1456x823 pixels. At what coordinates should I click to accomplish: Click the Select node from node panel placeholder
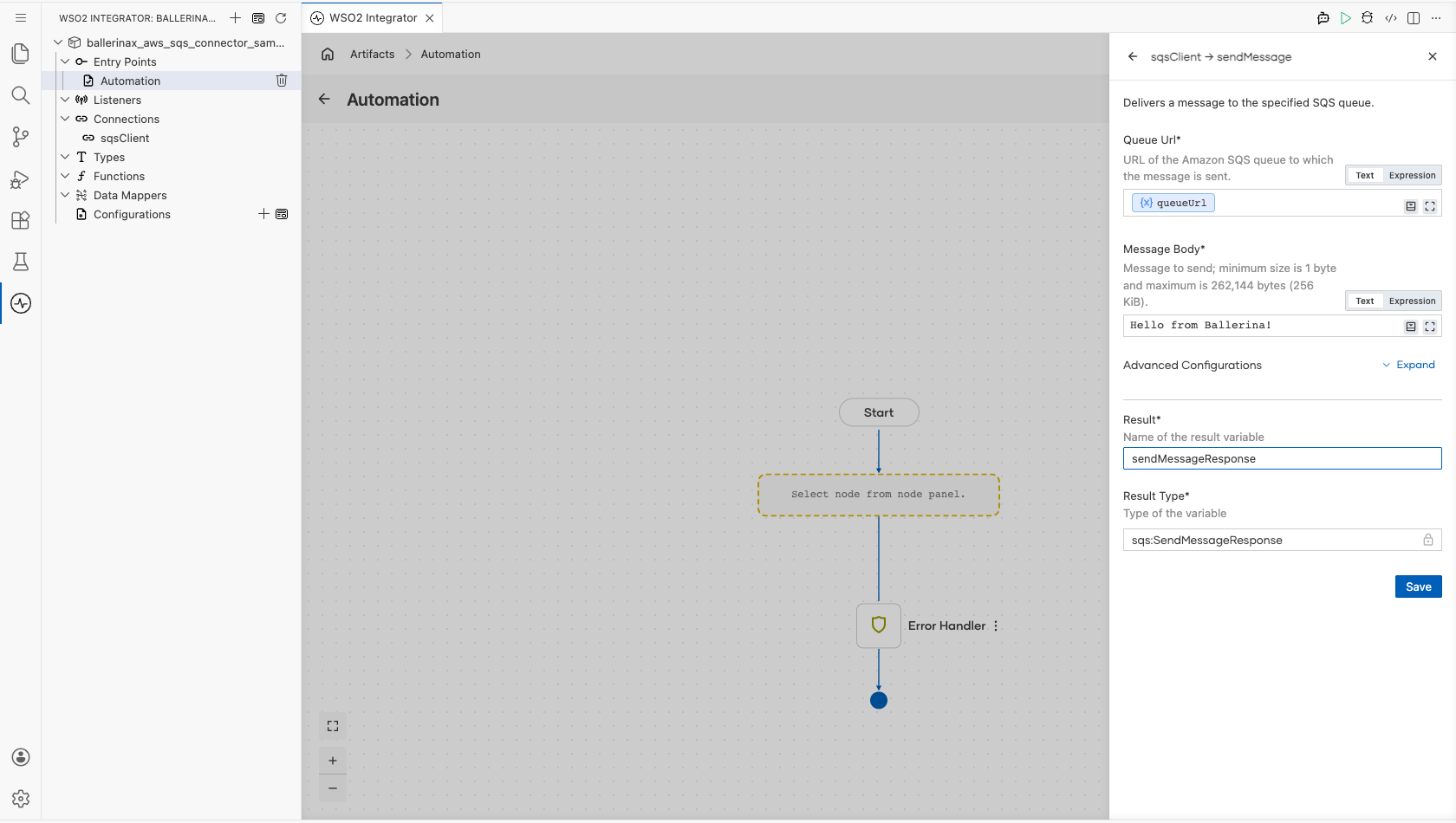(x=879, y=495)
